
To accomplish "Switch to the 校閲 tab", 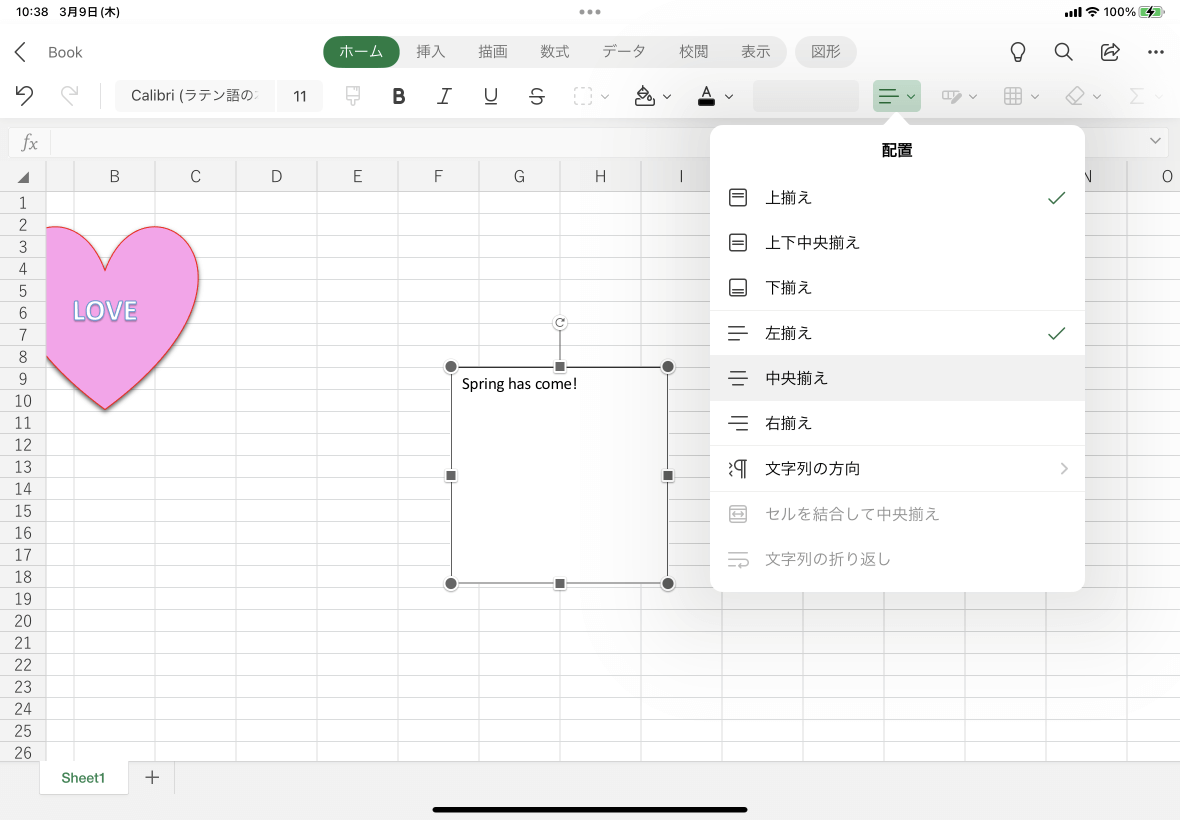I will (x=694, y=52).
